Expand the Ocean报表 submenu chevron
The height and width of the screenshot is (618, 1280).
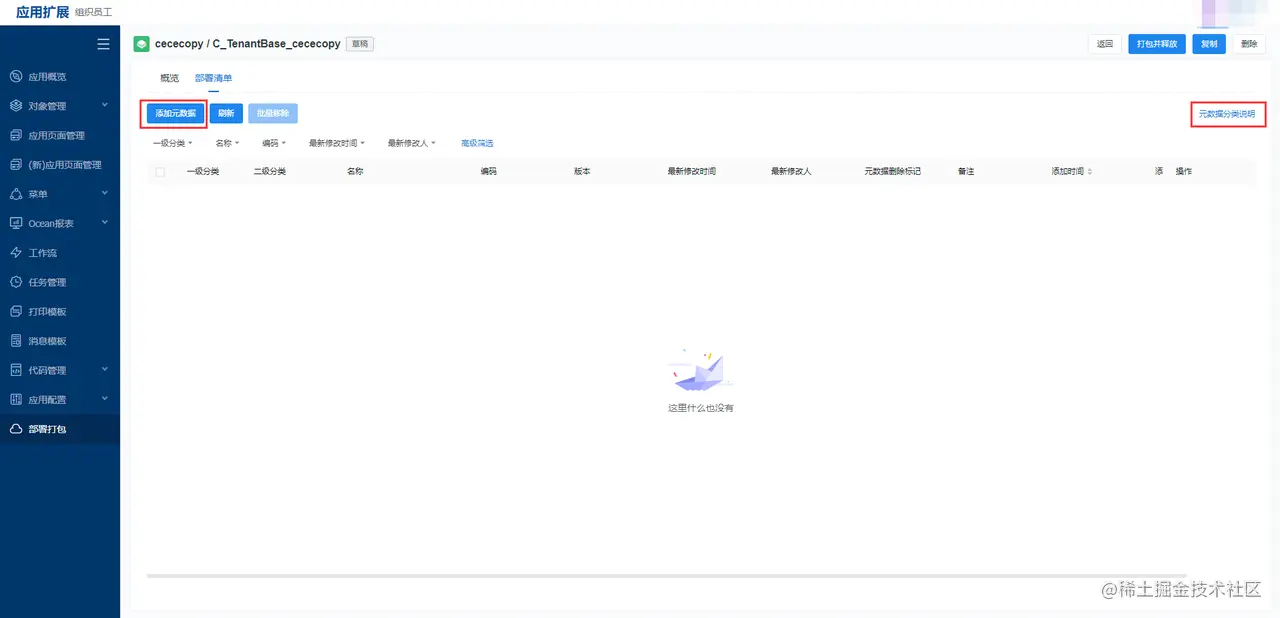coord(105,222)
